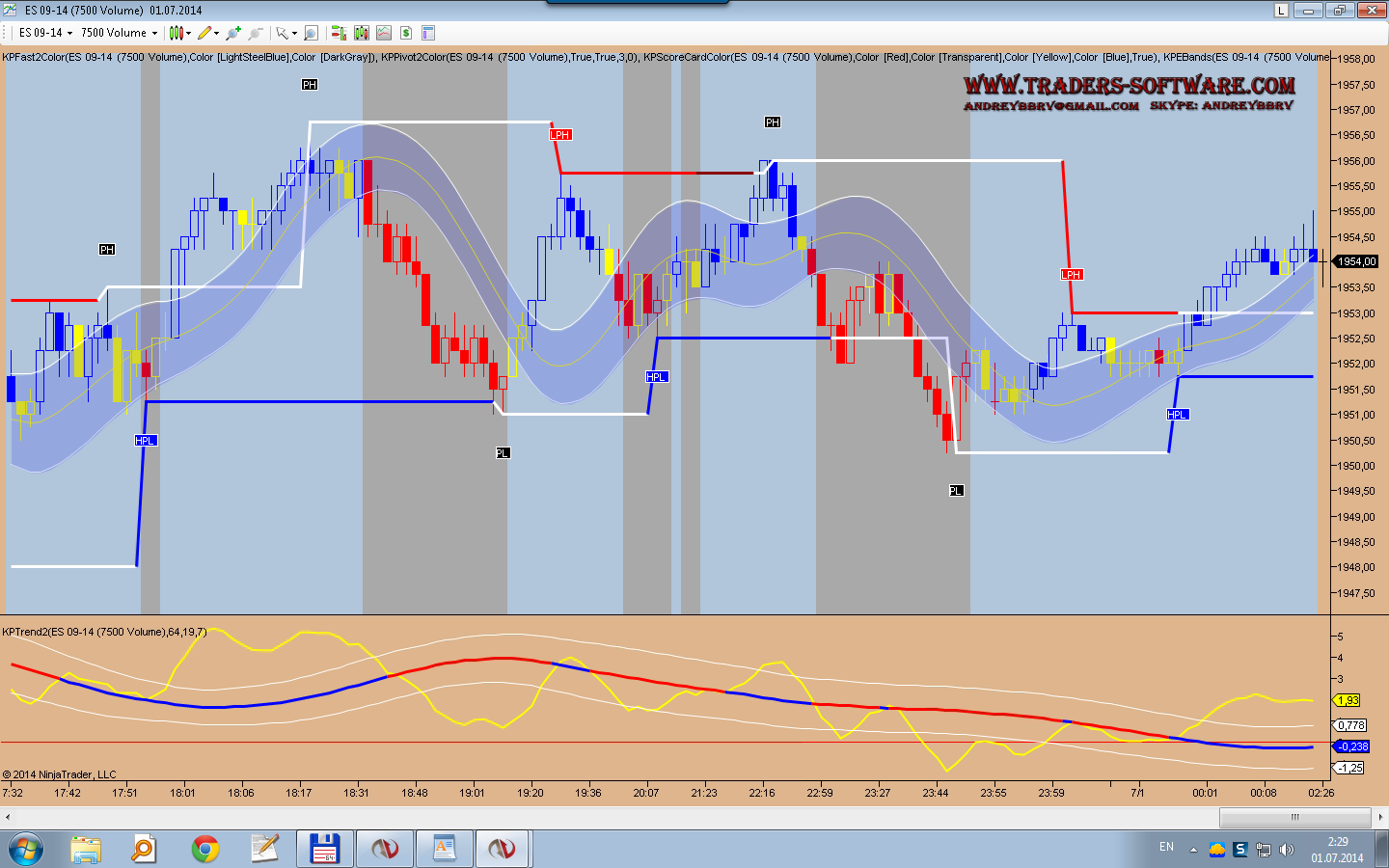The width and height of the screenshot is (1389, 868).
Task: Open the Indicators icon in toolbar
Action: [362, 33]
